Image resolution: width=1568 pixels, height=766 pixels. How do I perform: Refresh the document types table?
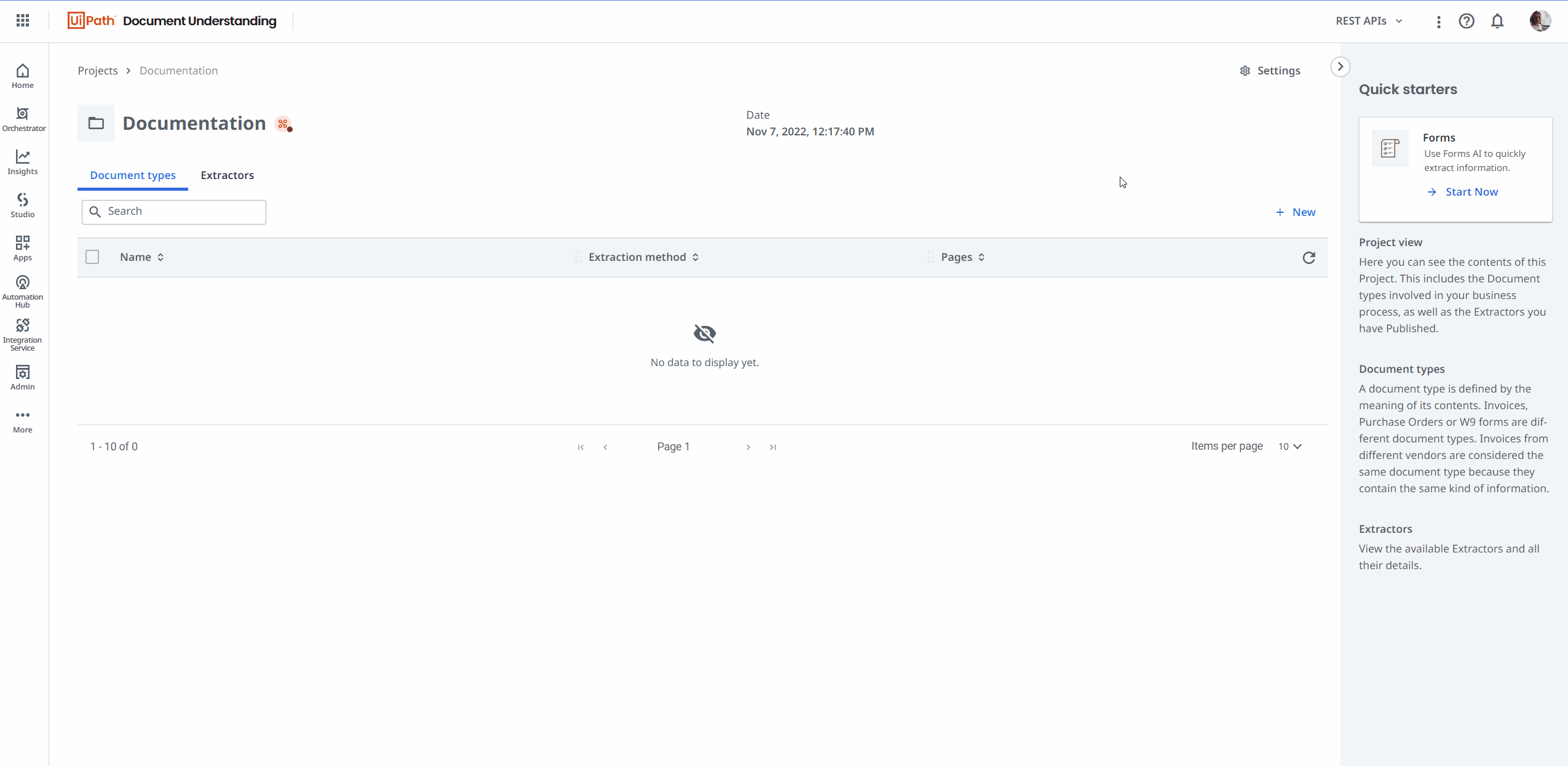(1309, 257)
